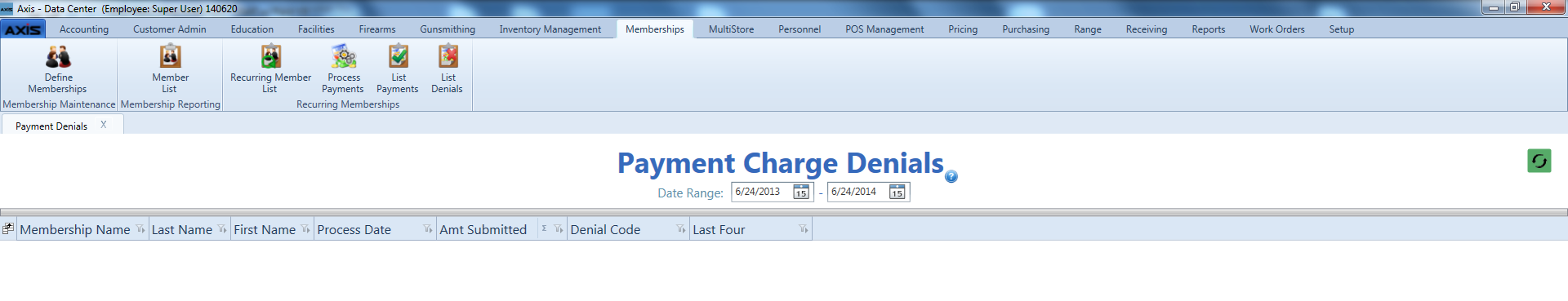This screenshot has height=301, width=1568.
Task: Open calendar picker for start date
Action: coord(801,193)
